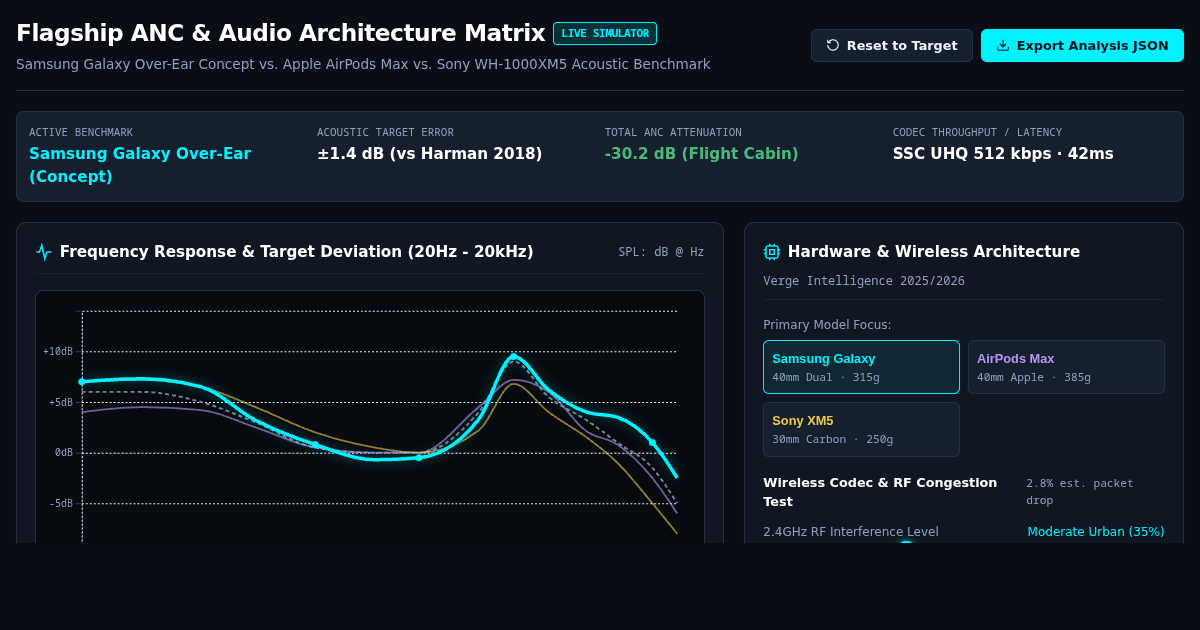
Task: Click the 'SPL: dB @ Hz' label
Action: coord(661,252)
